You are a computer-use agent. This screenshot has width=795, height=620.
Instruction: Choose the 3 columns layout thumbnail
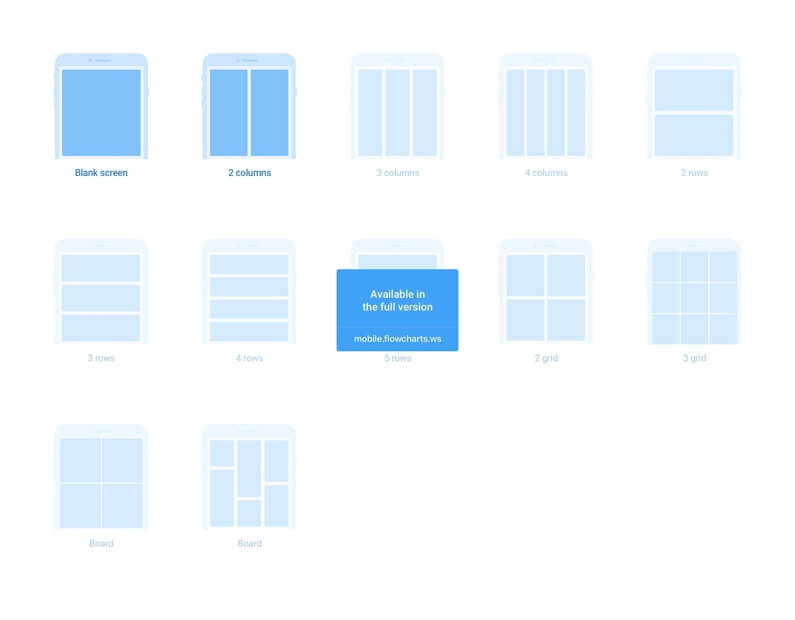click(x=398, y=106)
